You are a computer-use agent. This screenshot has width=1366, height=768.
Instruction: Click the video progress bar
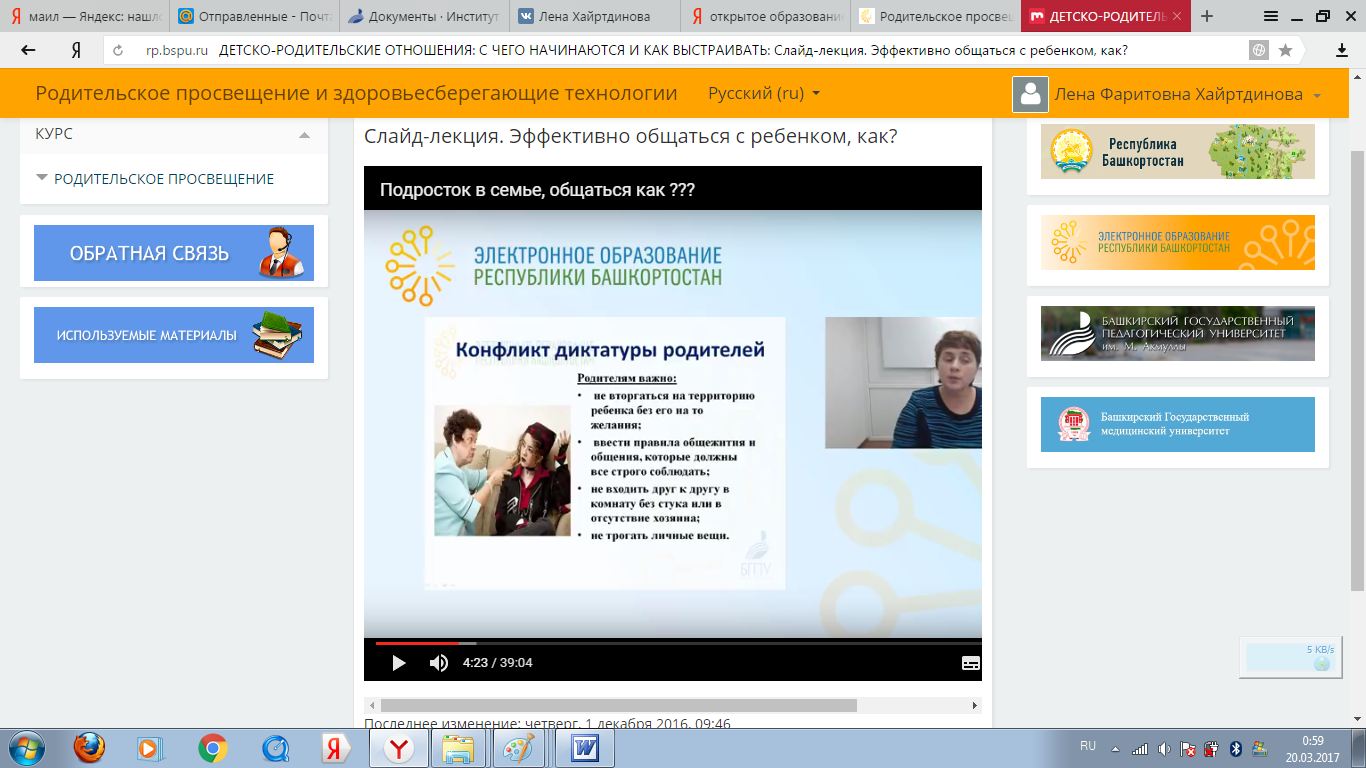tap(673, 643)
